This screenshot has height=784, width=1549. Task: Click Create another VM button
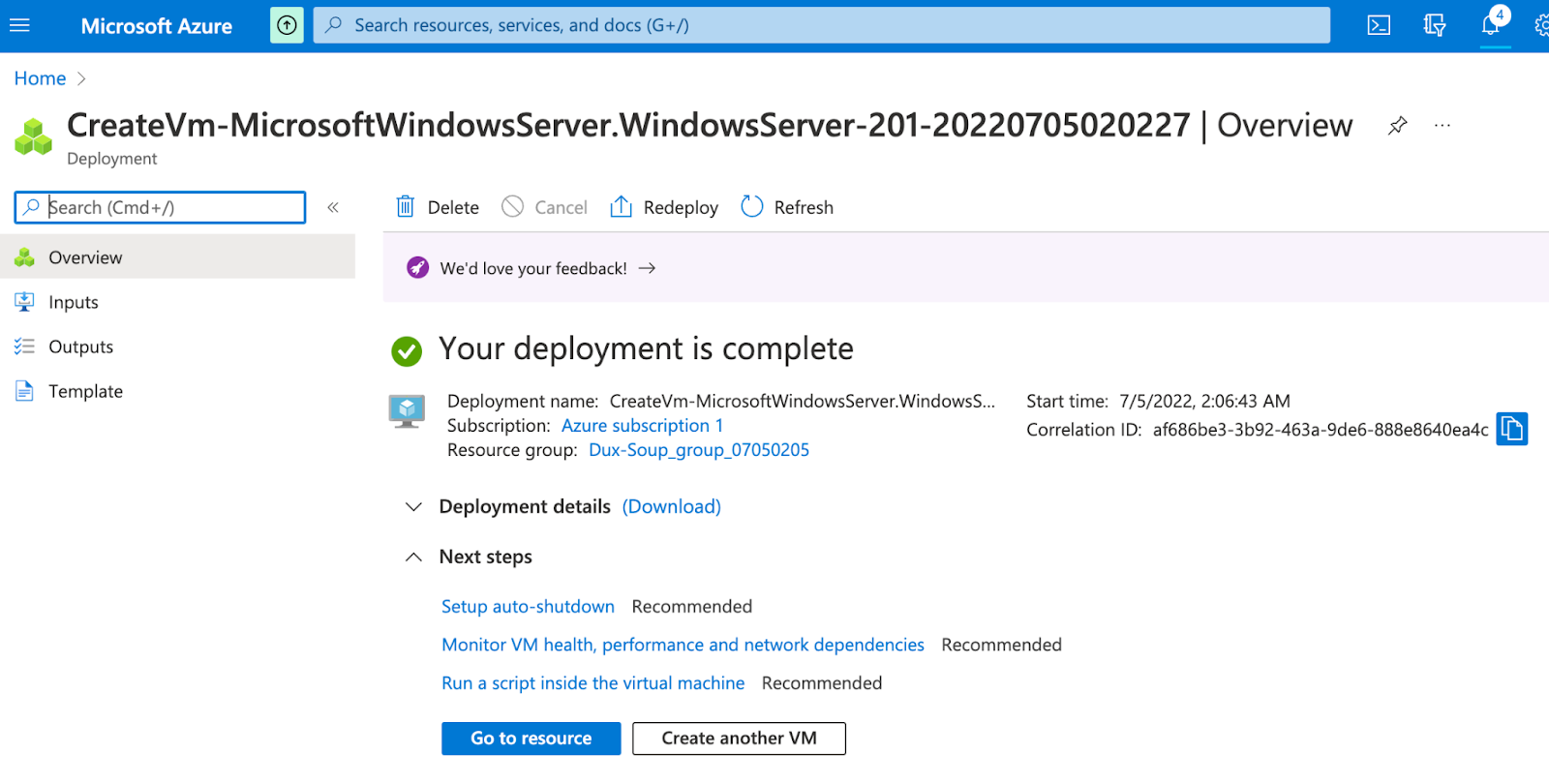click(x=740, y=739)
